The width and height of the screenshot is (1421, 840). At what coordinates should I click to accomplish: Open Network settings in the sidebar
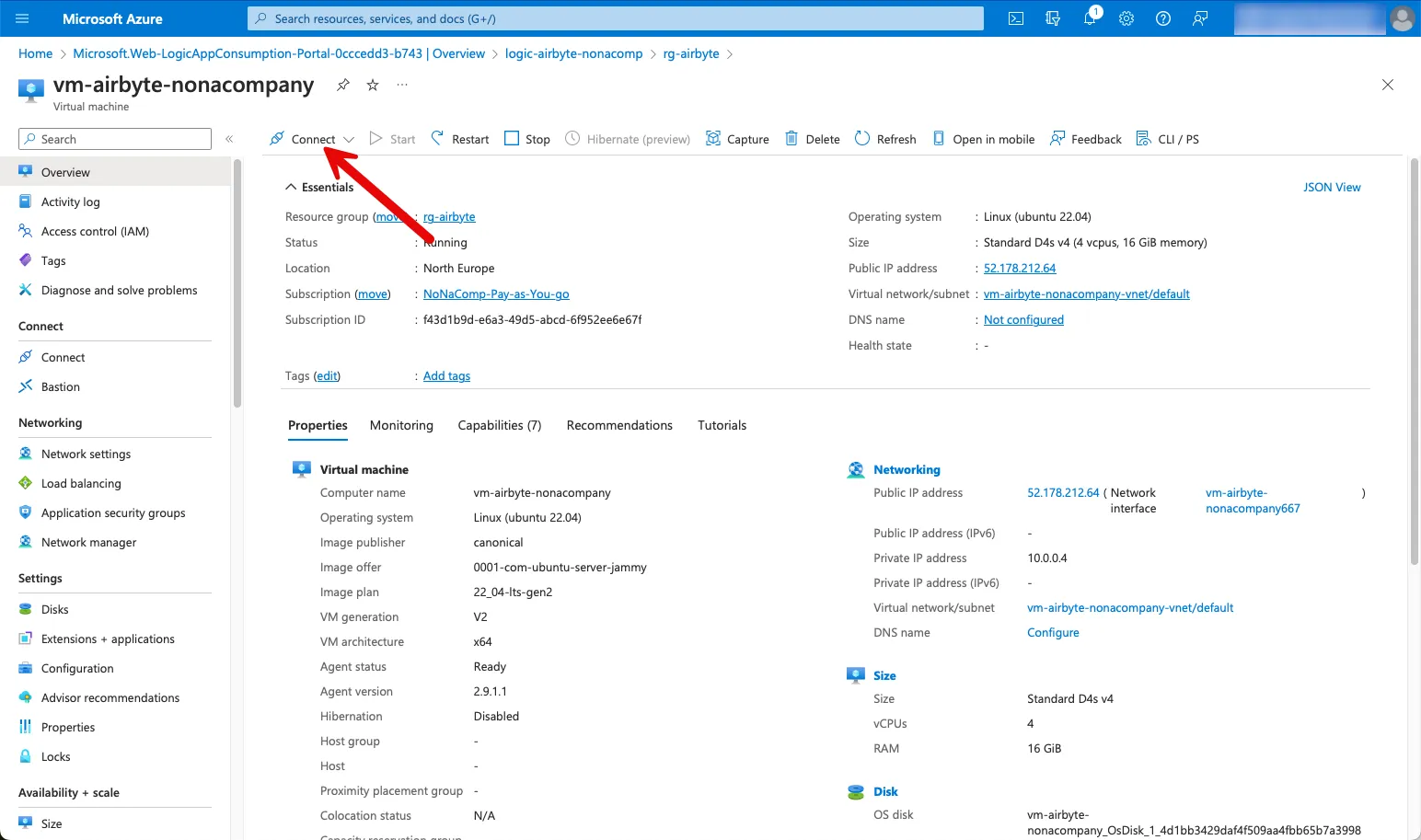86,454
